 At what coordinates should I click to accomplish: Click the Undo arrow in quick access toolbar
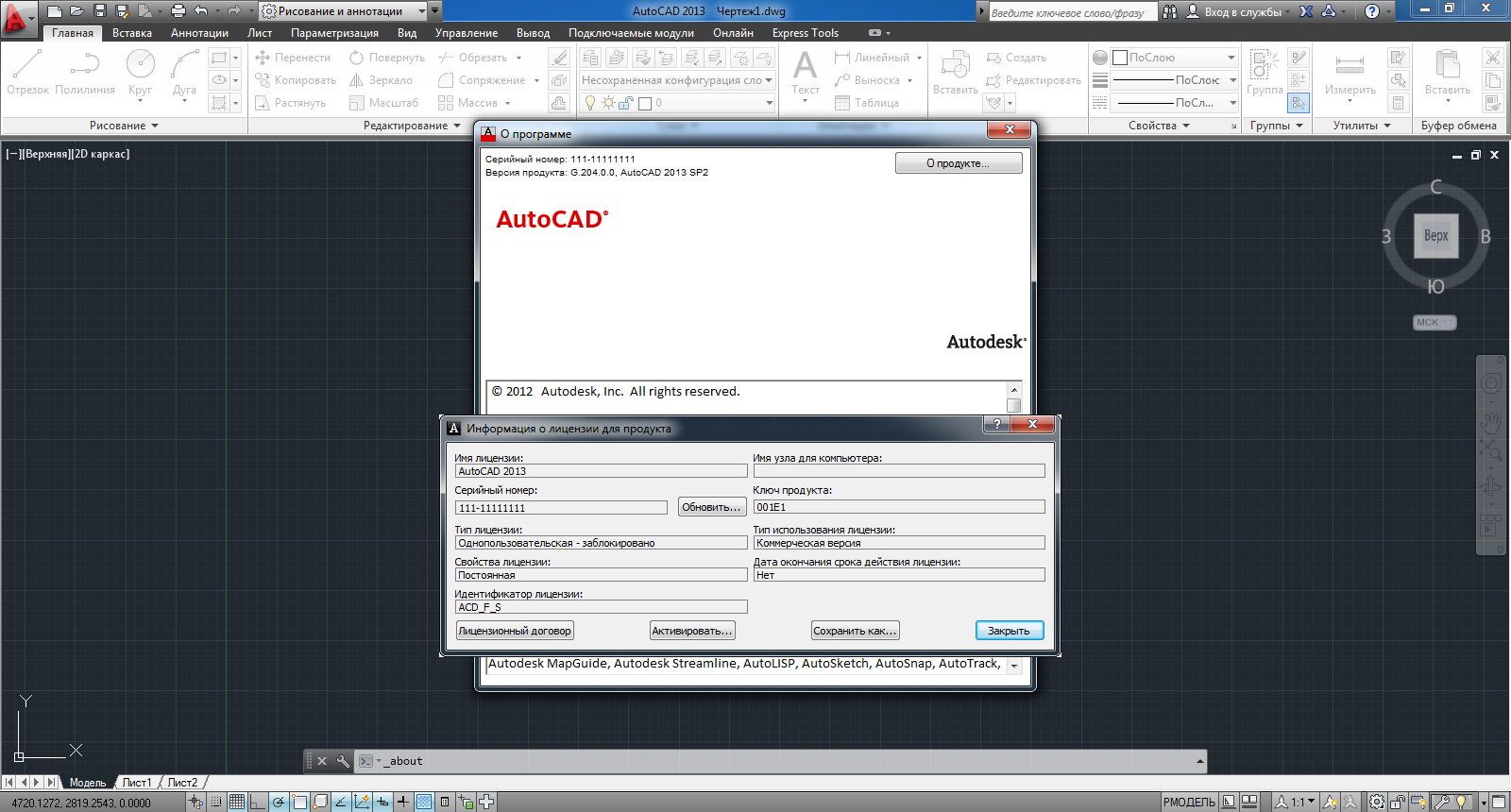pyautogui.click(x=200, y=11)
